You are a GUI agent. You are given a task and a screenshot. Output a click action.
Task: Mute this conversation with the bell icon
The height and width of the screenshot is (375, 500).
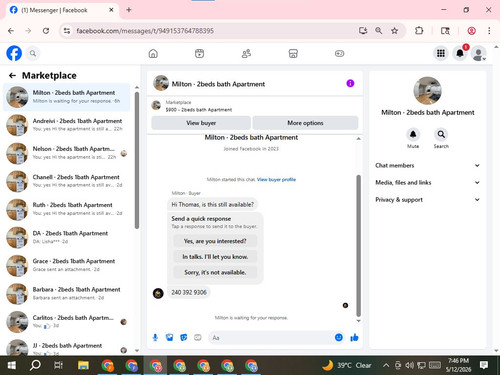click(413, 134)
